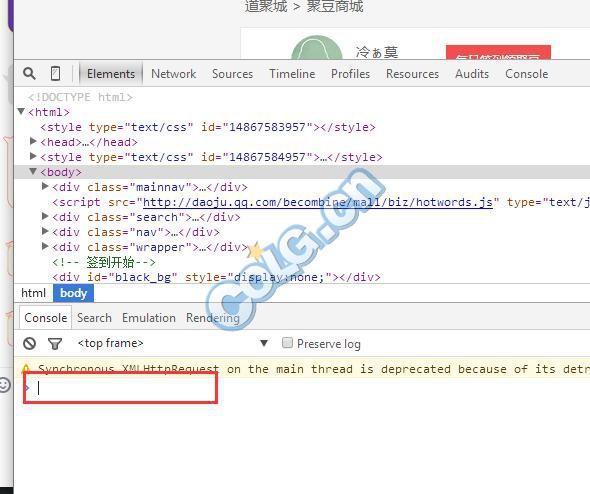The width and height of the screenshot is (590, 494).
Task: Select the drawer Rendering tab
Action: (x=213, y=318)
